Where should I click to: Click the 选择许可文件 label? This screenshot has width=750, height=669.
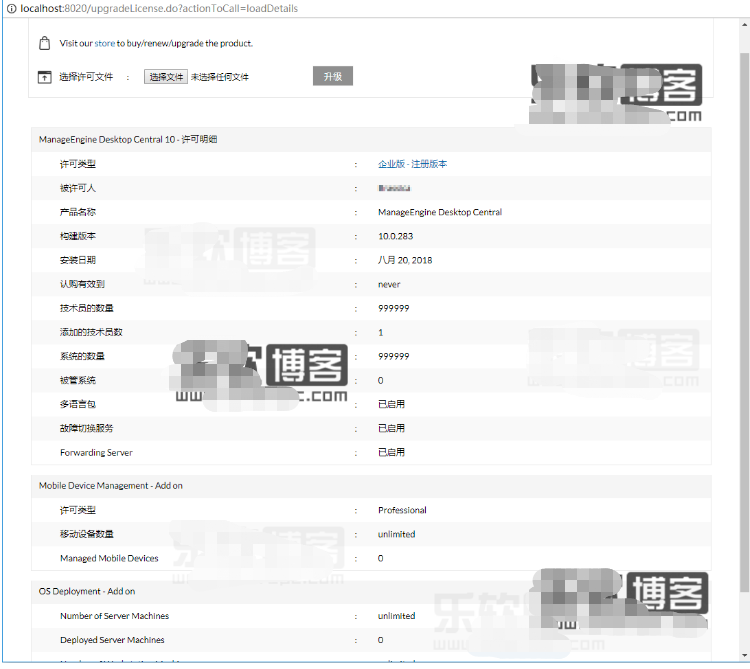(x=86, y=77)
